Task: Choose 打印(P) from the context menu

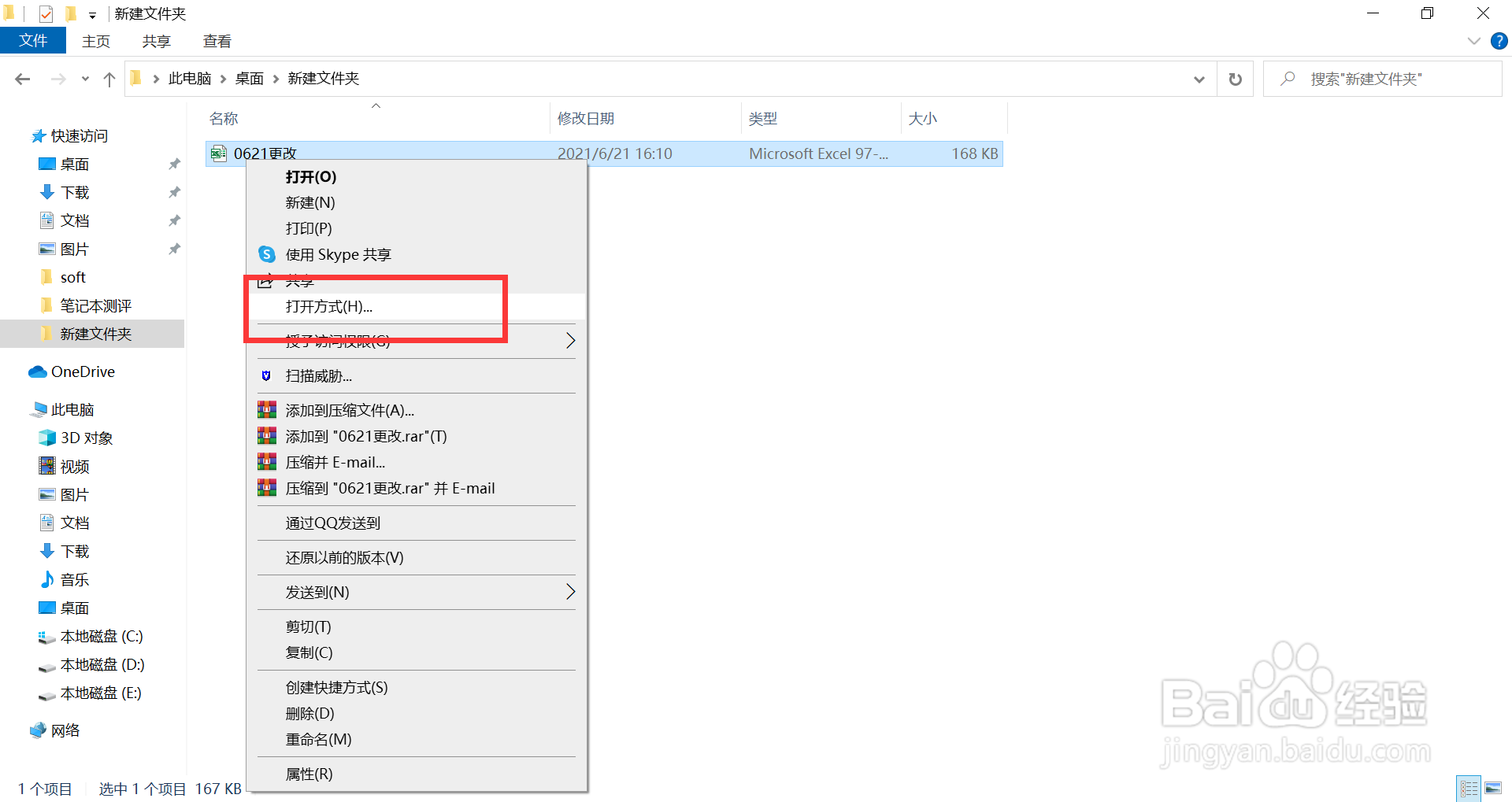Action: pyautogui.click(x=417, y=229)
